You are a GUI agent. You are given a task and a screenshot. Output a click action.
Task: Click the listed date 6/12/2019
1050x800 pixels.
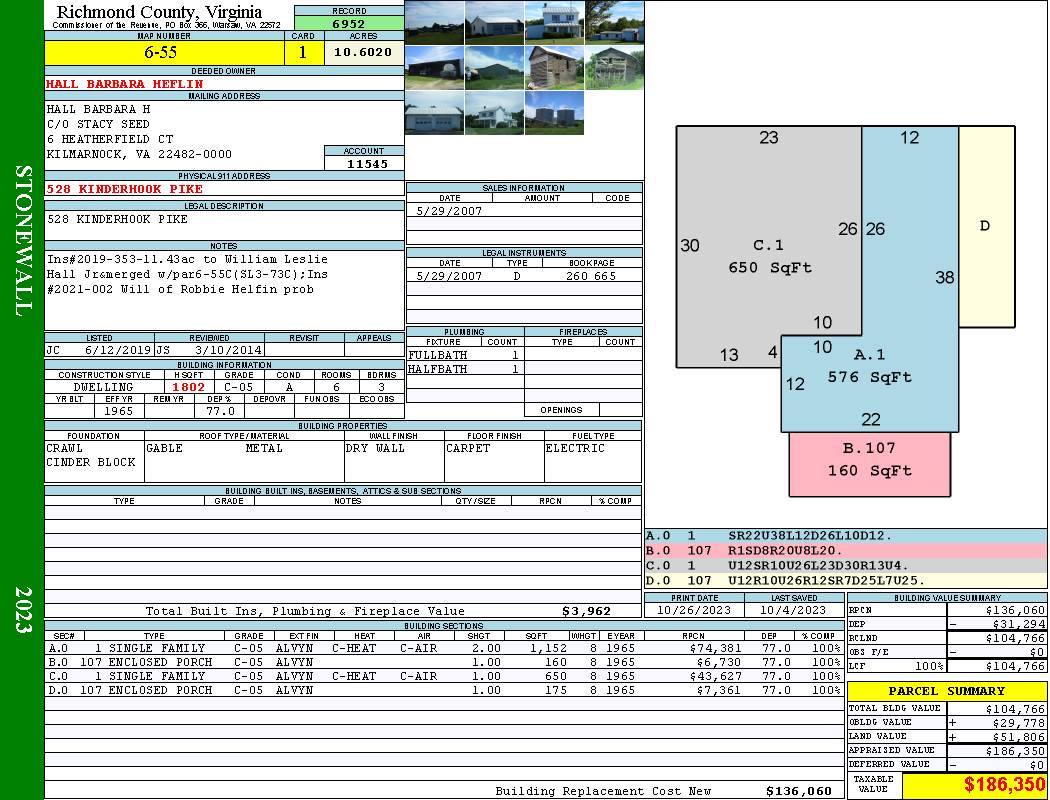[x=118, y=350]
